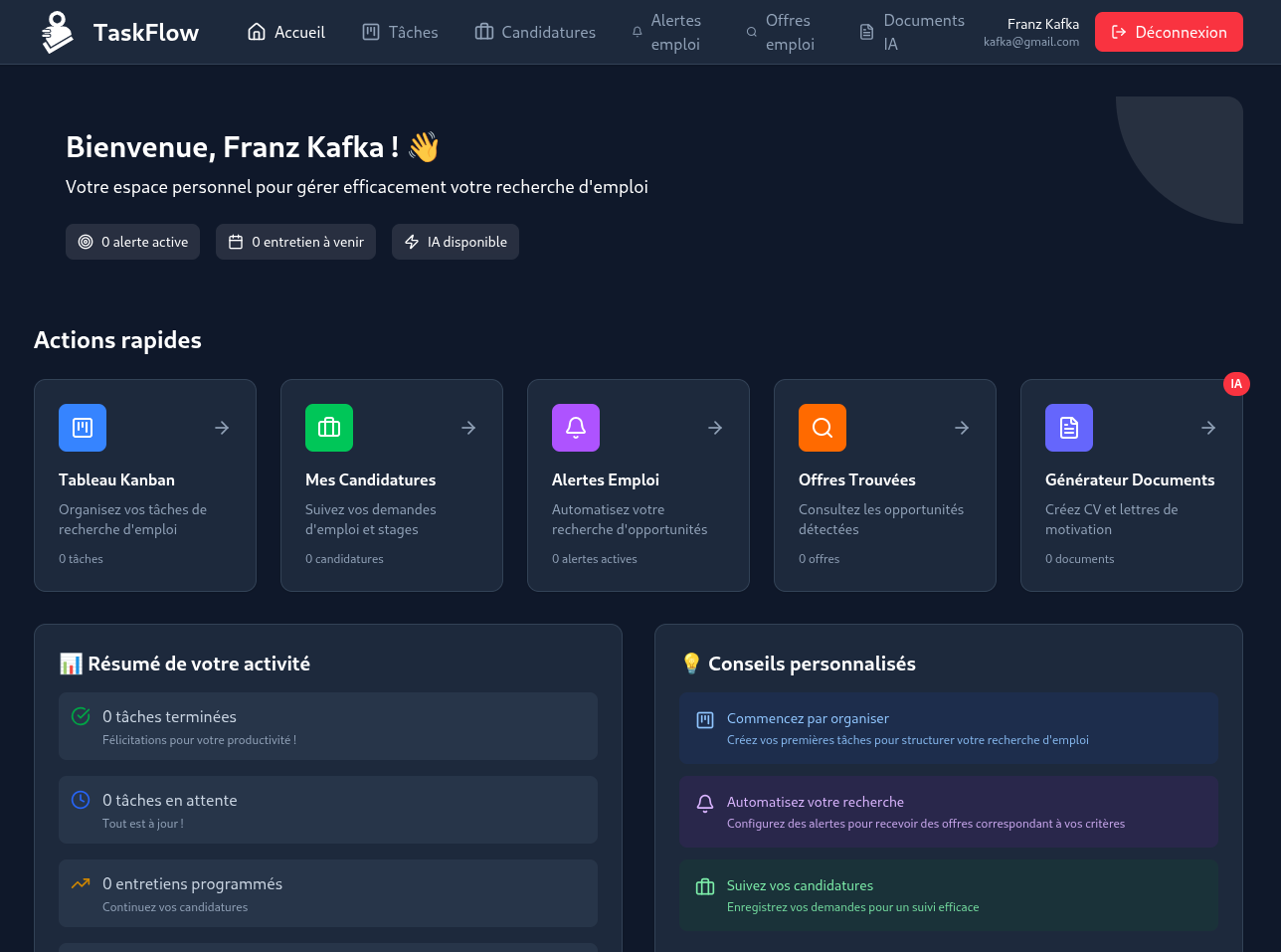Click the Franz Kafka user name
Image resolution: width=1281 pixels, height=952 pixels.
1043,24
